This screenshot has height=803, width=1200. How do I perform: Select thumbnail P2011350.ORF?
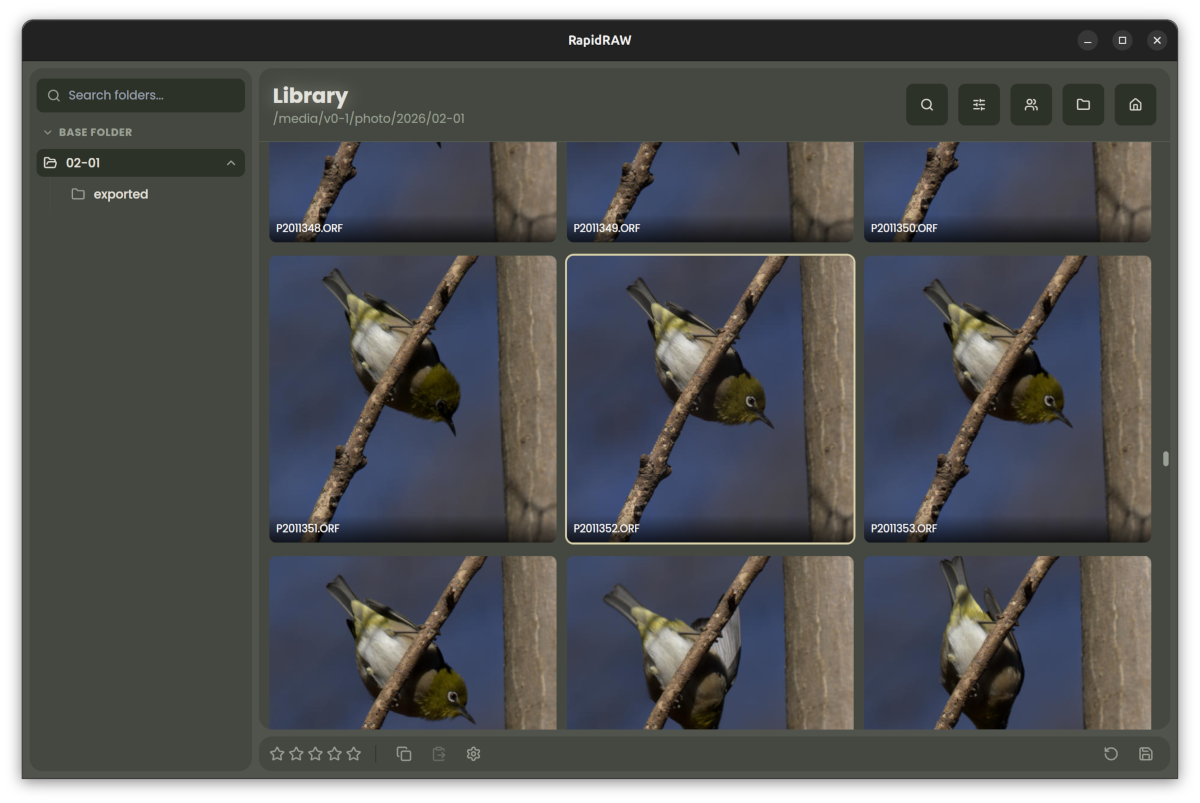click(x=1007, y=191)
